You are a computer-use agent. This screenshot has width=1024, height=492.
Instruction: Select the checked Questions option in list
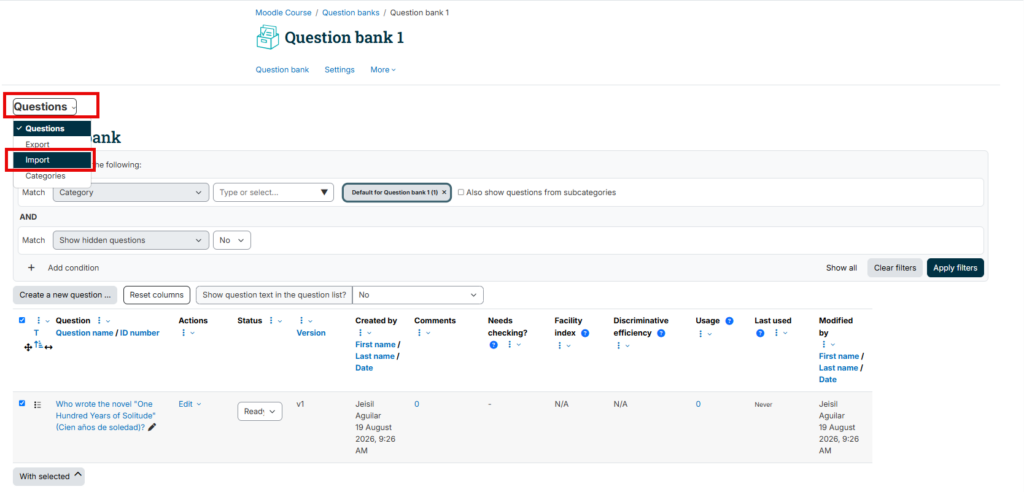click(52, 129)
